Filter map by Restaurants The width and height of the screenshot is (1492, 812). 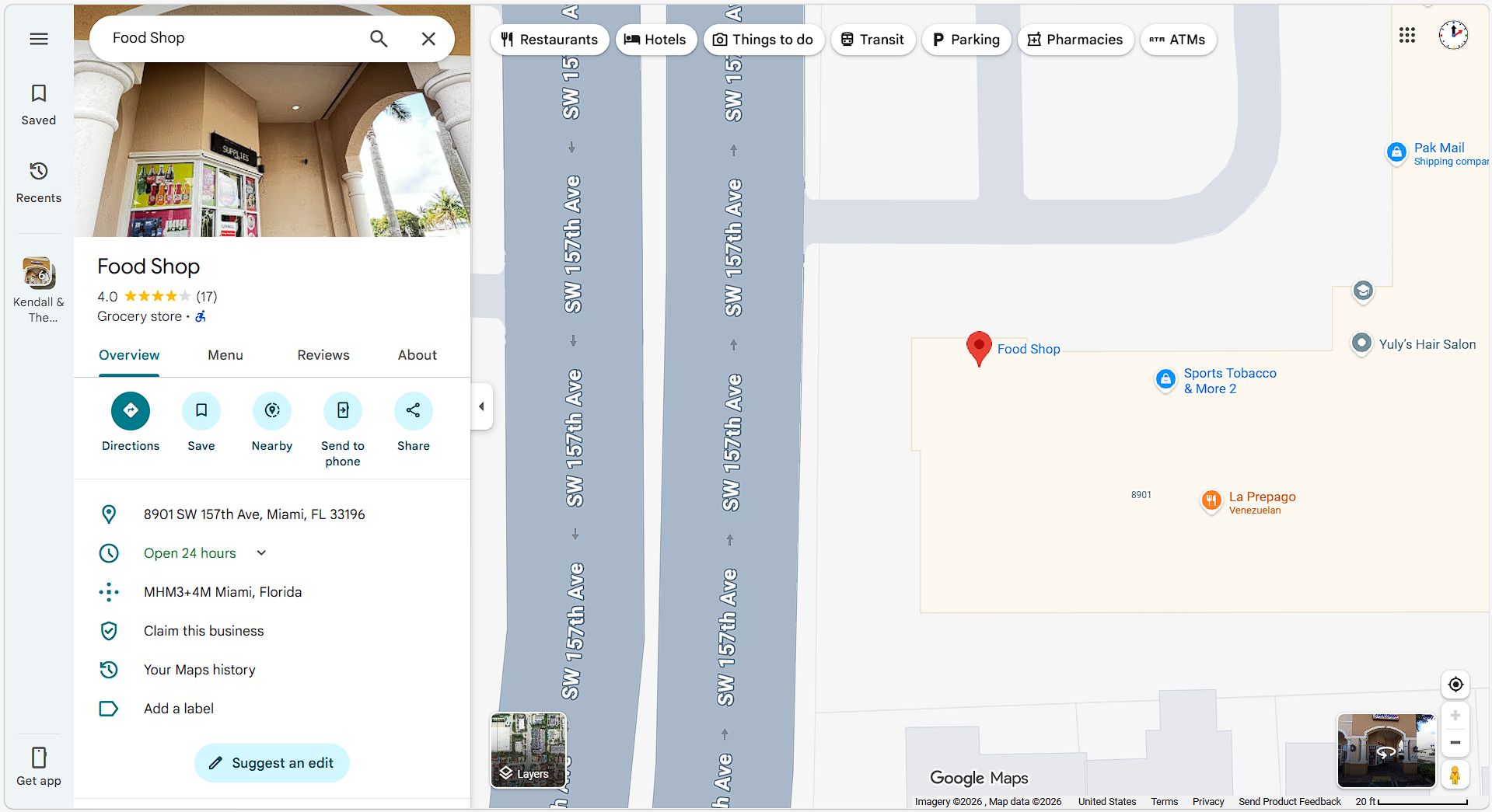pyautogui.click(x=550, y=40)
